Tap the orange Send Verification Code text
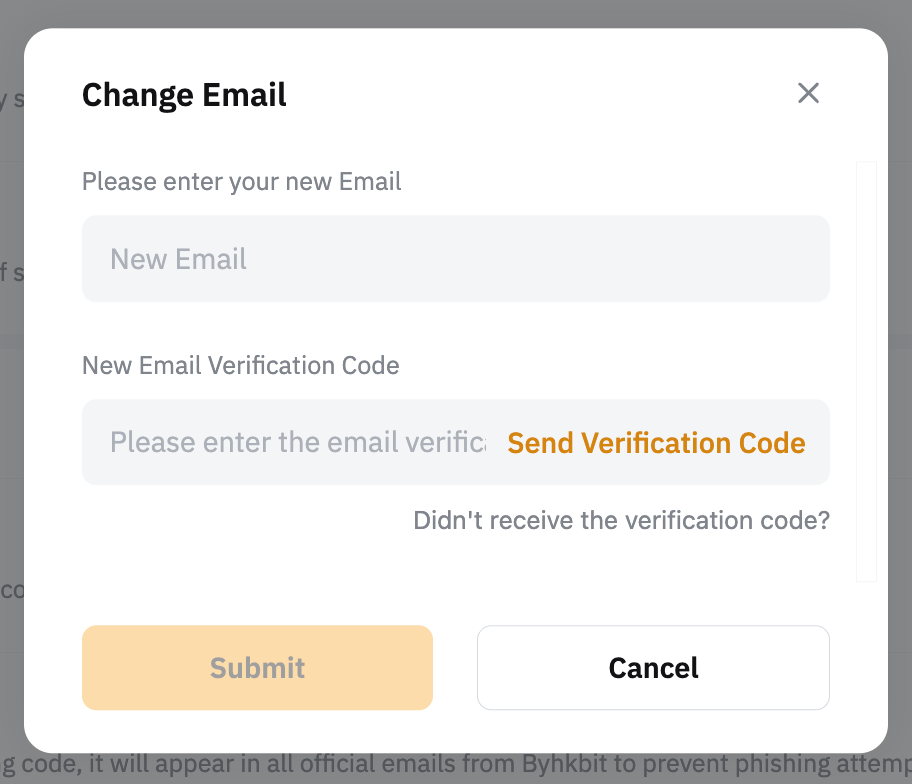The width and height of the screenshot is (912, 784). click(x=656, y=443)
